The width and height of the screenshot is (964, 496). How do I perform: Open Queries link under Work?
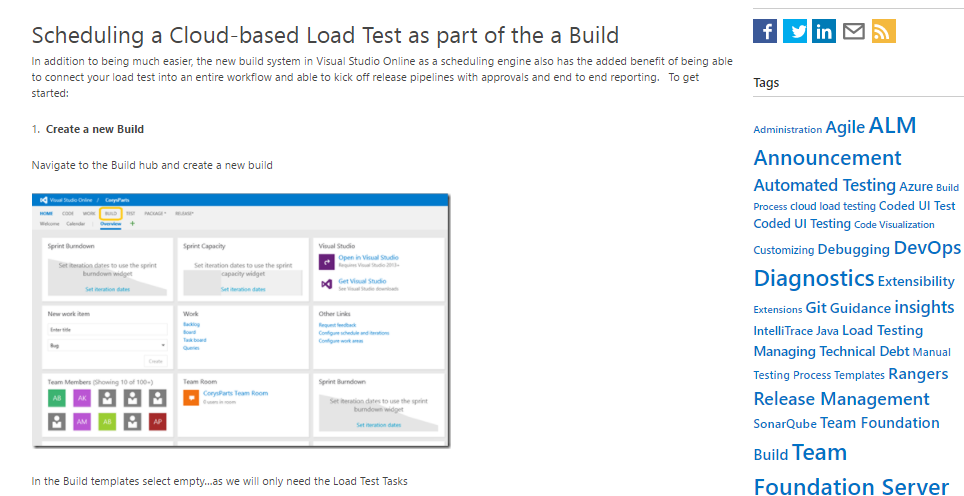coord(191,348)
